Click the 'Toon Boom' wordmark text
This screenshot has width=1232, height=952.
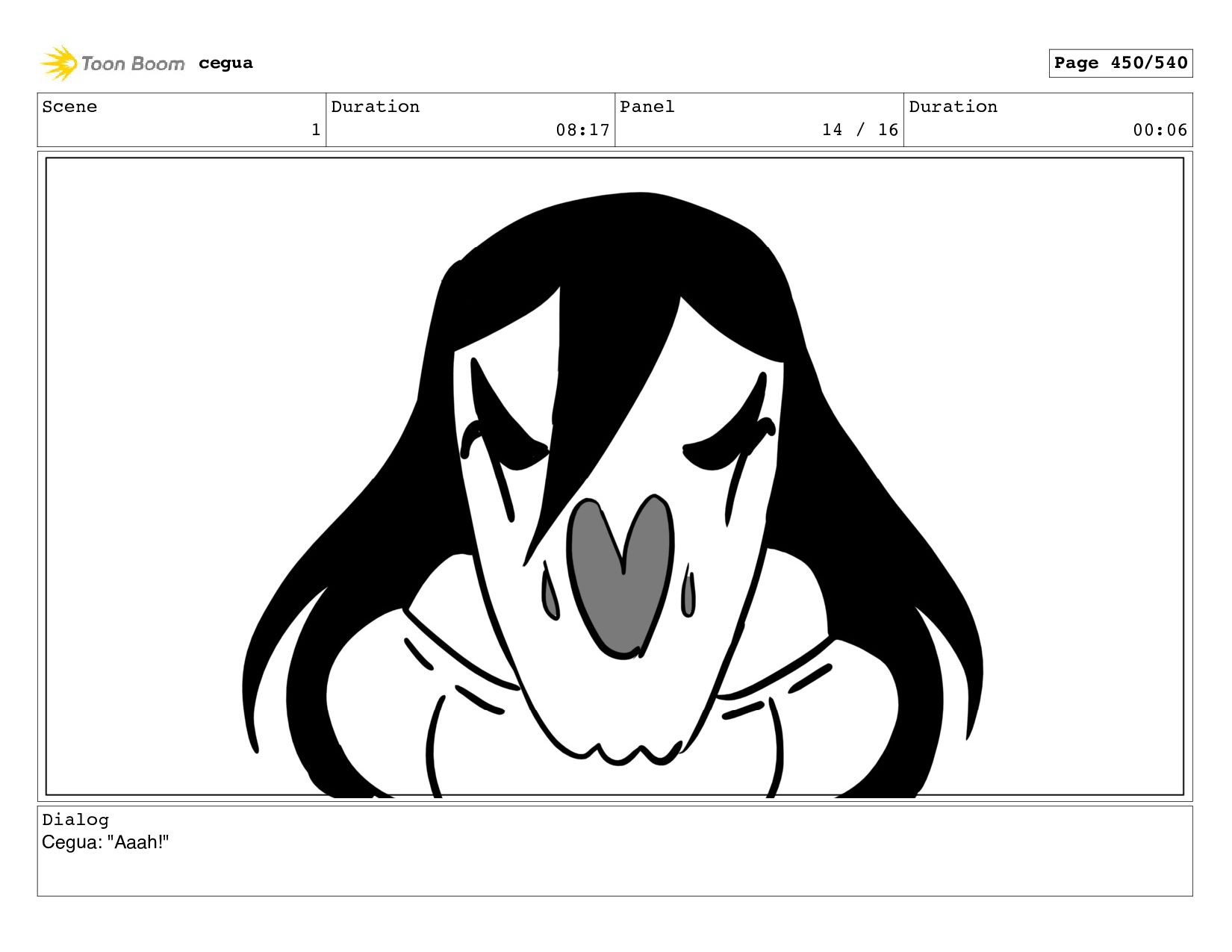point(133,63)
